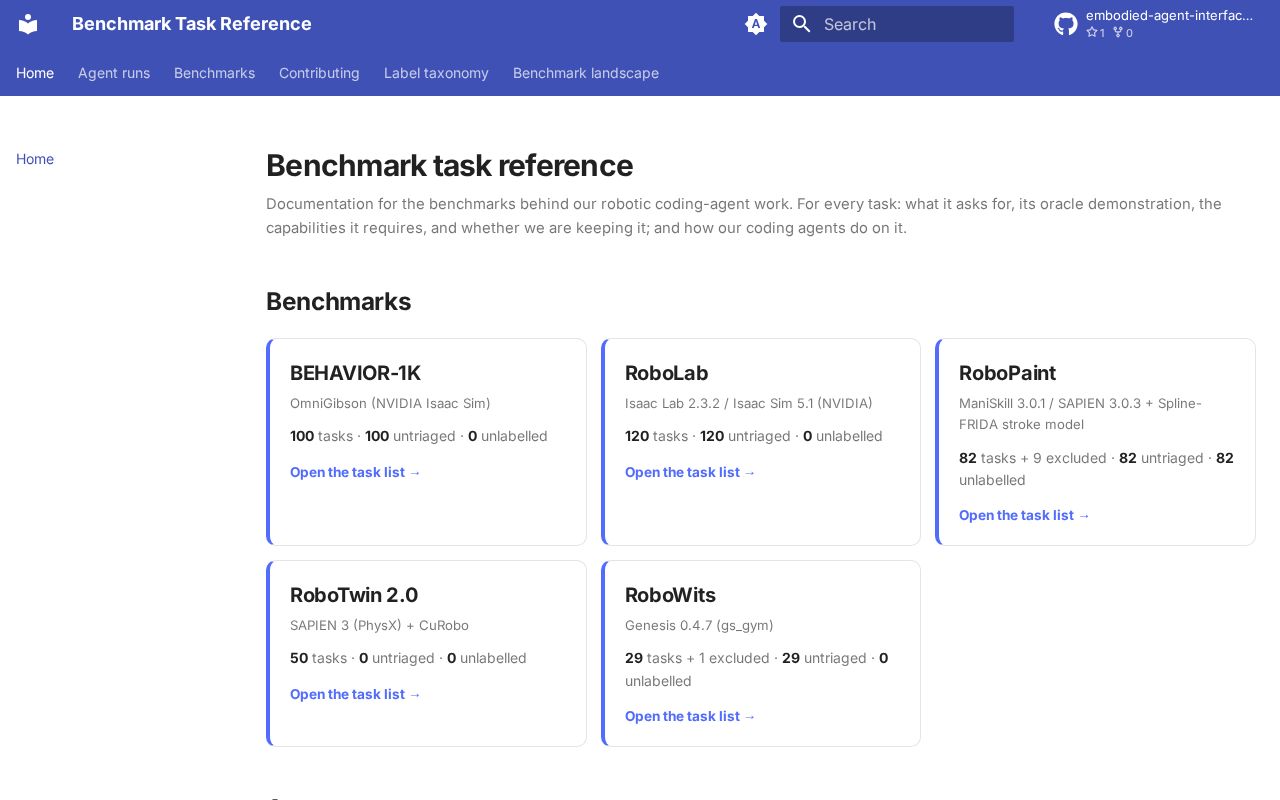Viewport: 1280px width, 800px height.
Task: Open the Label taxonomy tab
Action: tap(436, 73)
